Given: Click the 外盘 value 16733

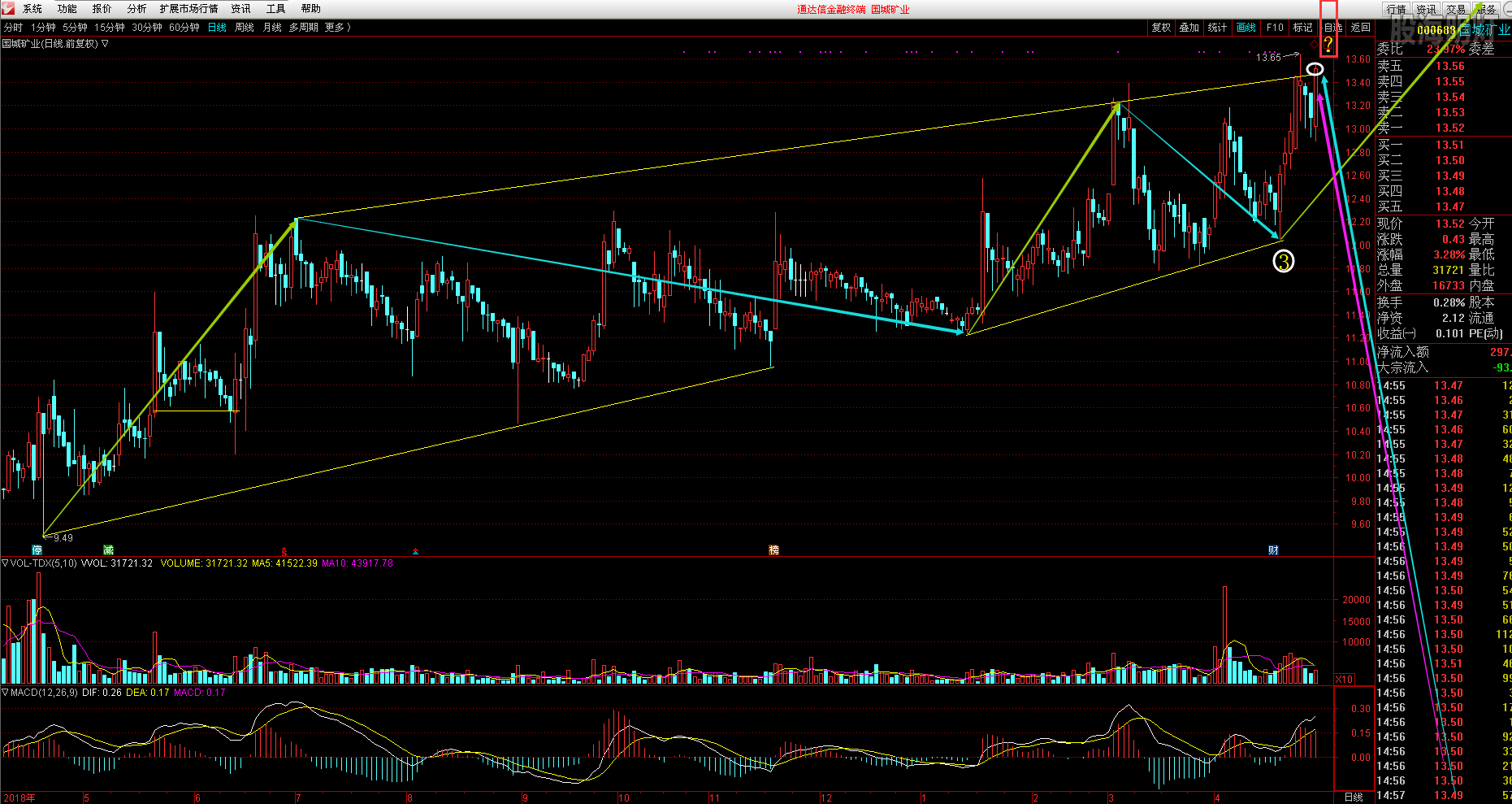Looking at the screenshot, I should 1449,285.
